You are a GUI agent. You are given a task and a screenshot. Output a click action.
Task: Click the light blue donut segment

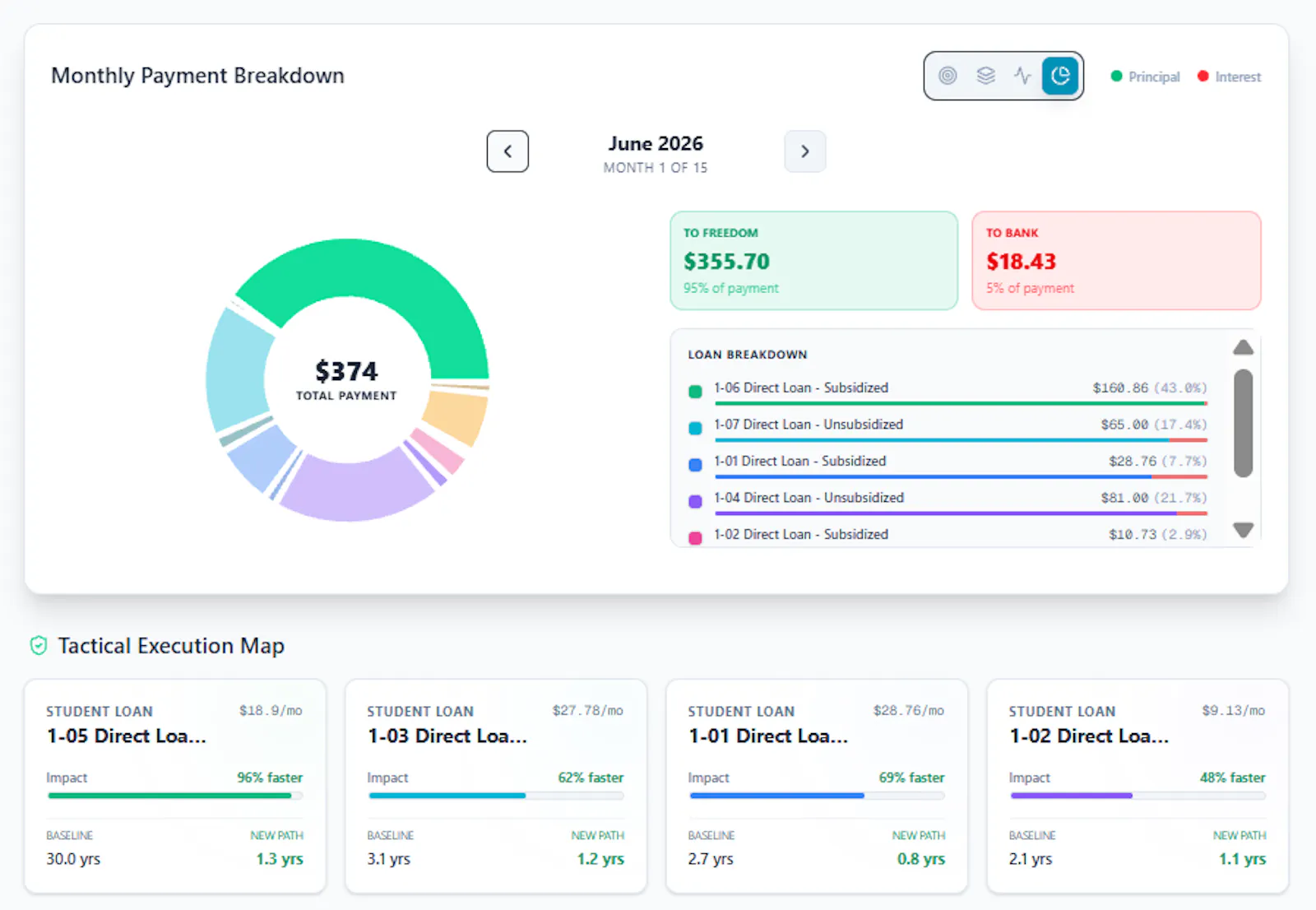click(x=260, y=458)
